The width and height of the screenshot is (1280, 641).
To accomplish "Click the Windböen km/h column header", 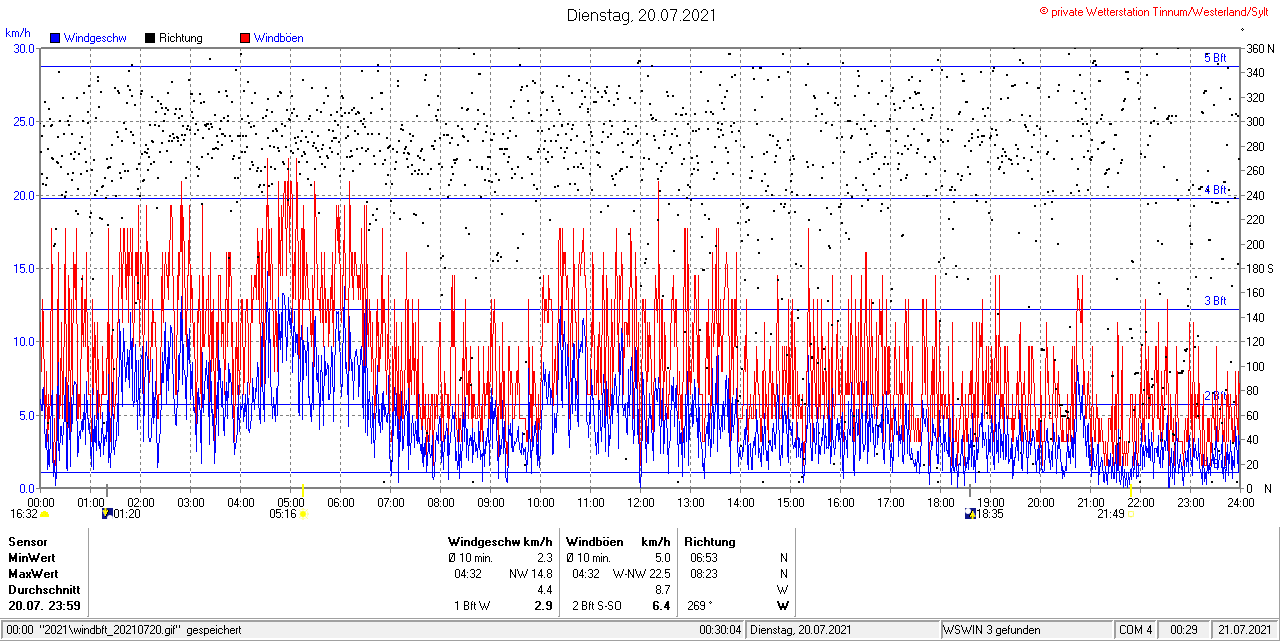I will tap(618, 541).
